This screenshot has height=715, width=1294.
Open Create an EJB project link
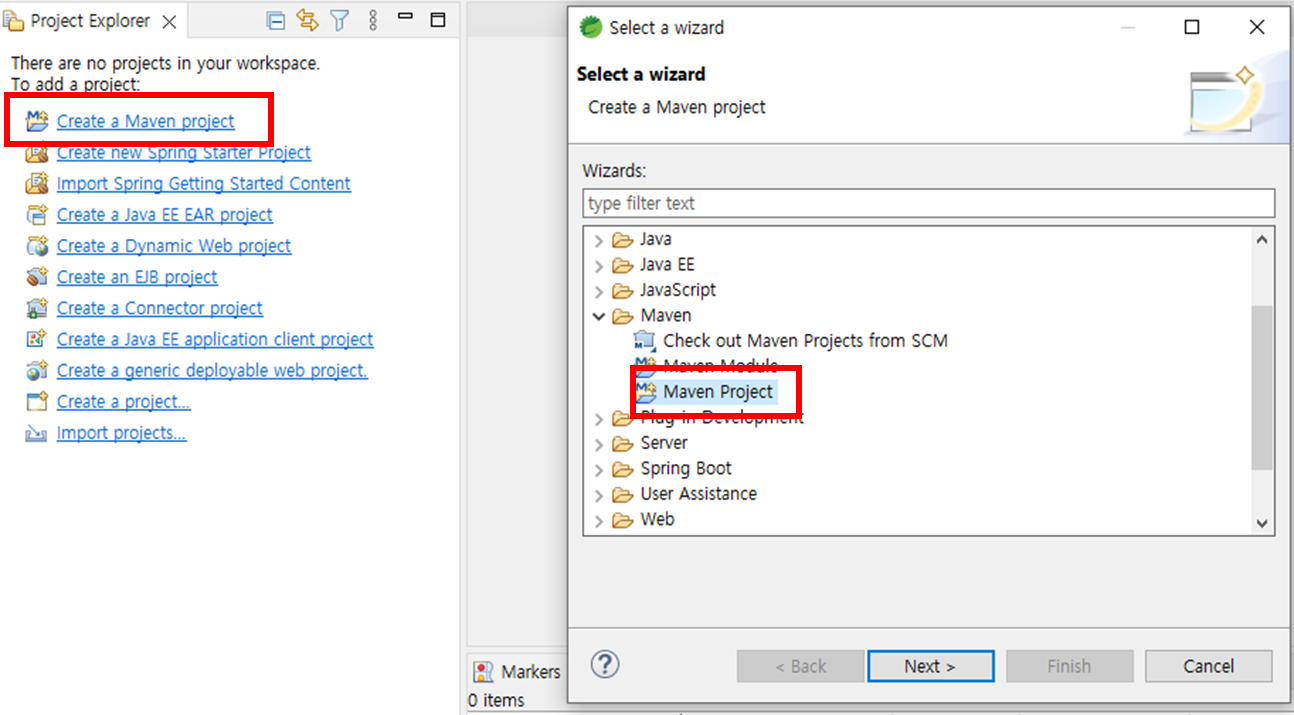click(x=137, y=277)
